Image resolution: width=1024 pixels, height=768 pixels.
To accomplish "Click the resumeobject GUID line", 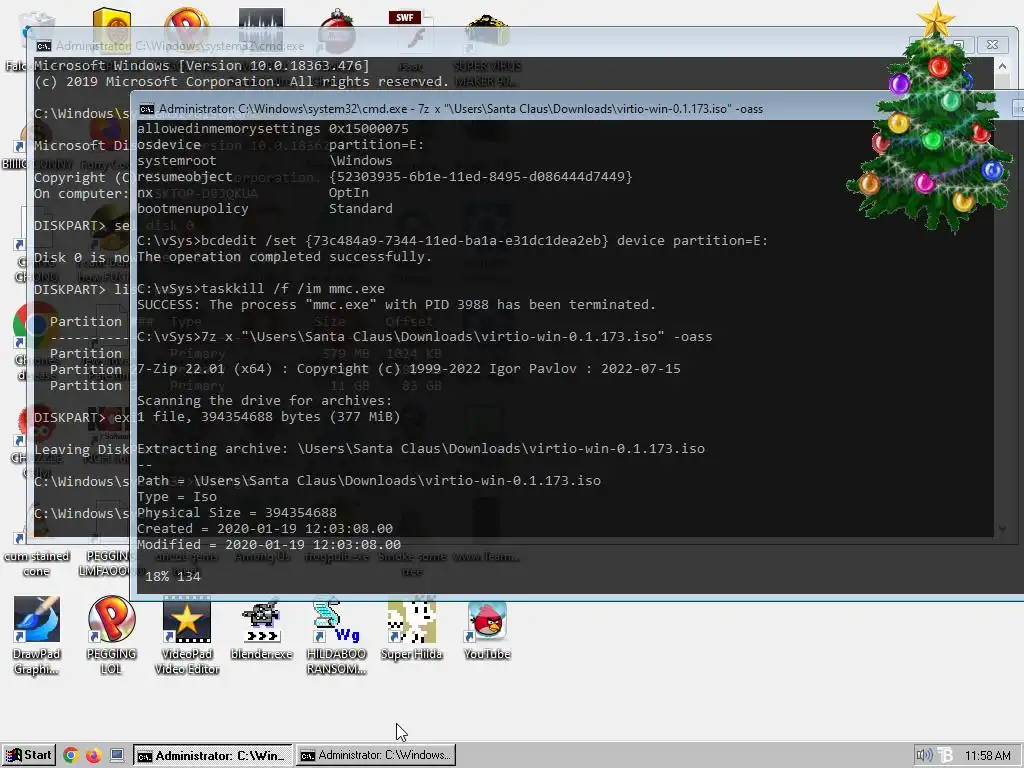I will pos(385,176).
